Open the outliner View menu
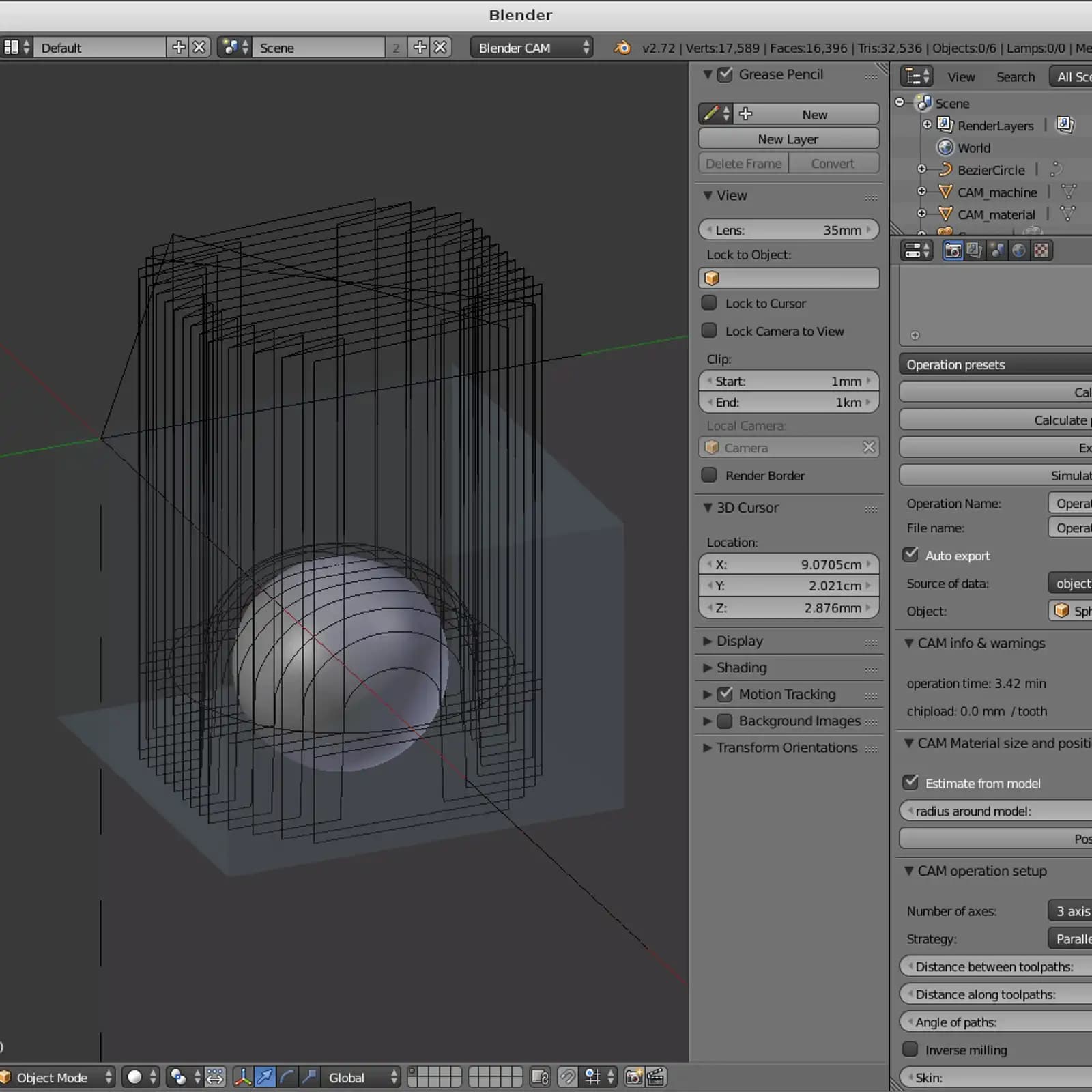Screen dimensions: 1092x1092 pos(961,76)
